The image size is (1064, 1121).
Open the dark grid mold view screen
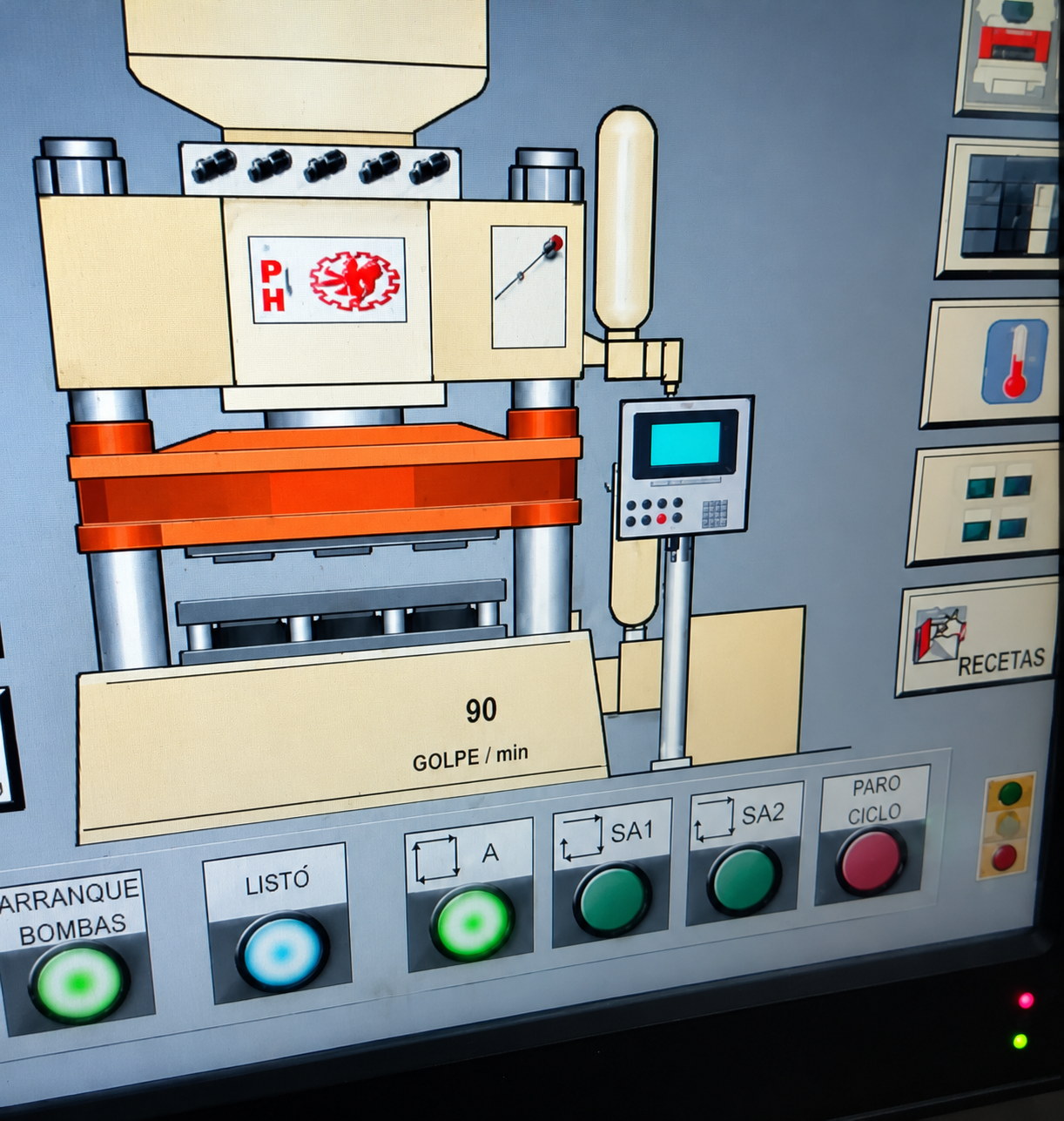[1000, 207]
